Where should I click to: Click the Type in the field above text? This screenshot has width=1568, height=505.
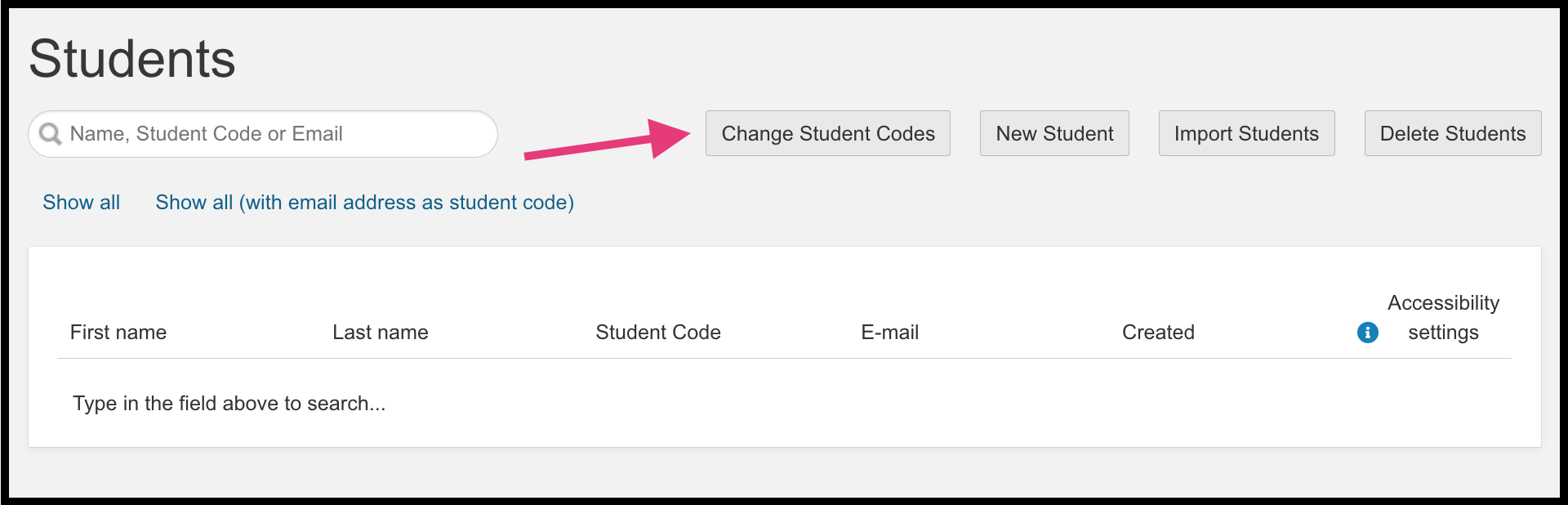coord(229,403)
